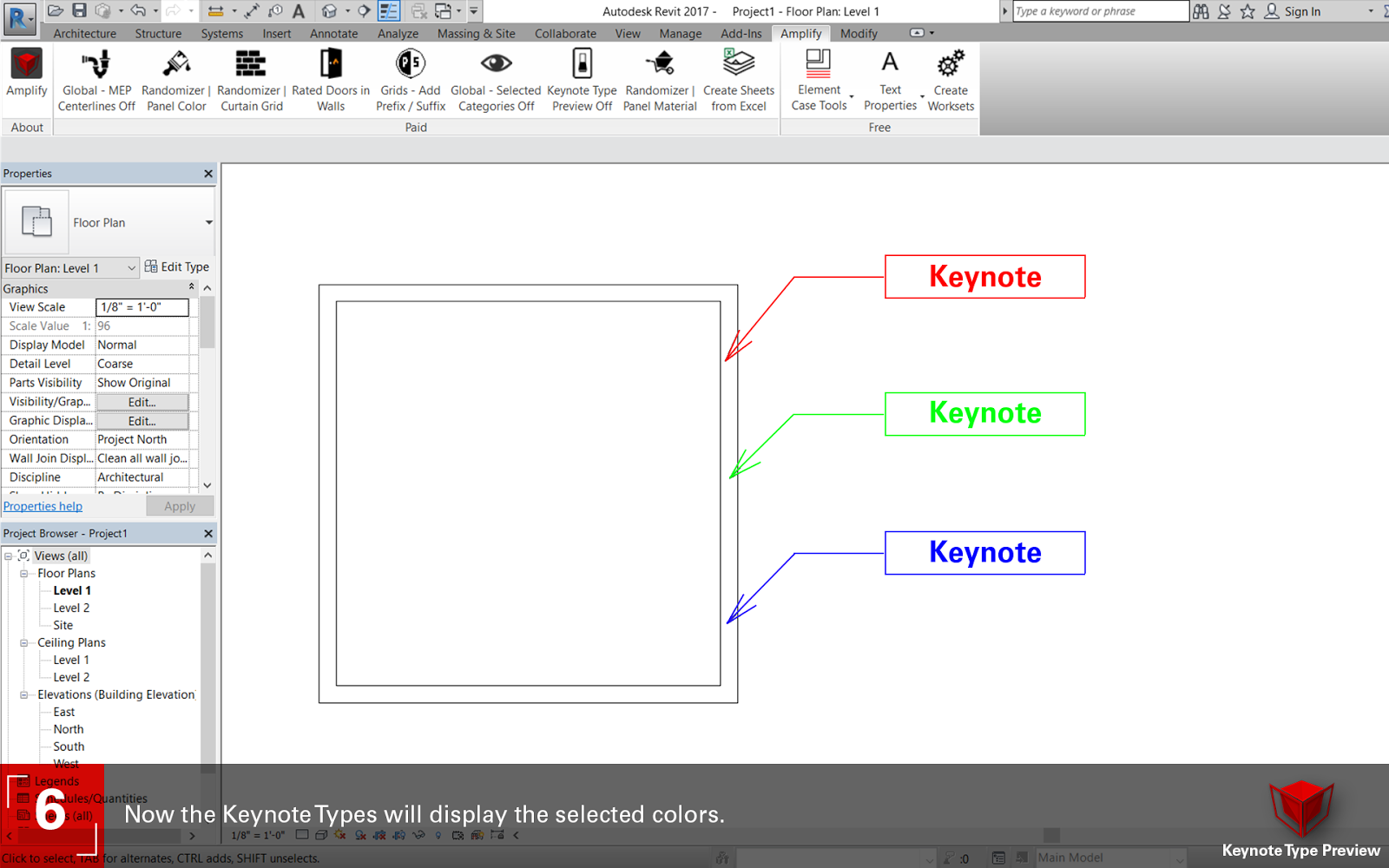Switch to the Architecture ribbon tab

click(x=83, y=33)
